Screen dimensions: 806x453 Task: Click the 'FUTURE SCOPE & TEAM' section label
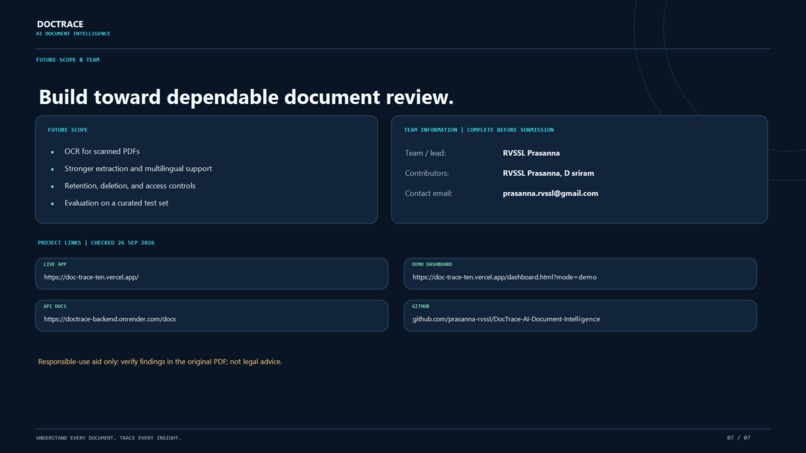tap(68, 60)
